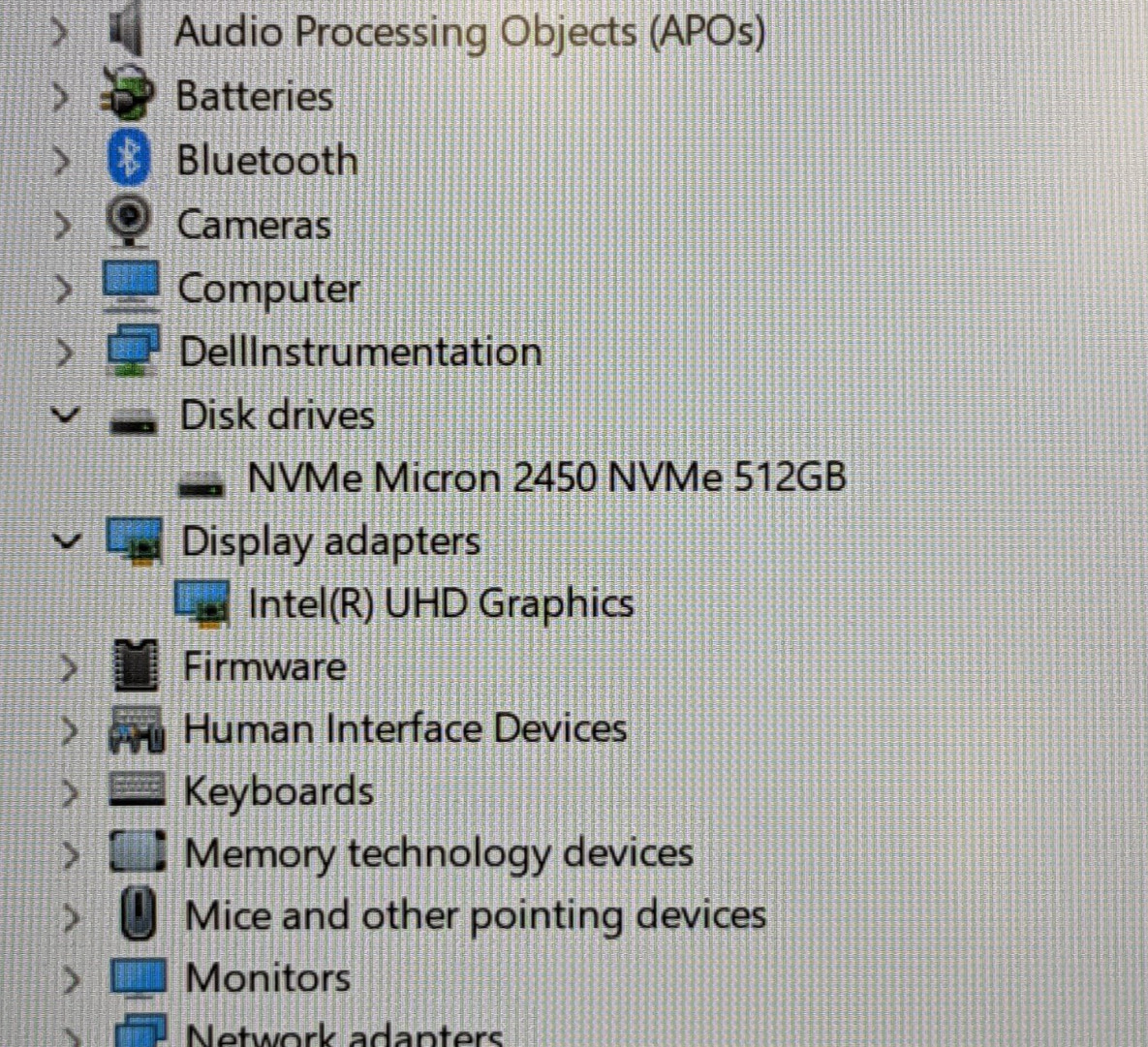The width and height of the screenshot is (1148, 1047).
Task: Collapse the Display adapters category
Action: pos(67,541)
